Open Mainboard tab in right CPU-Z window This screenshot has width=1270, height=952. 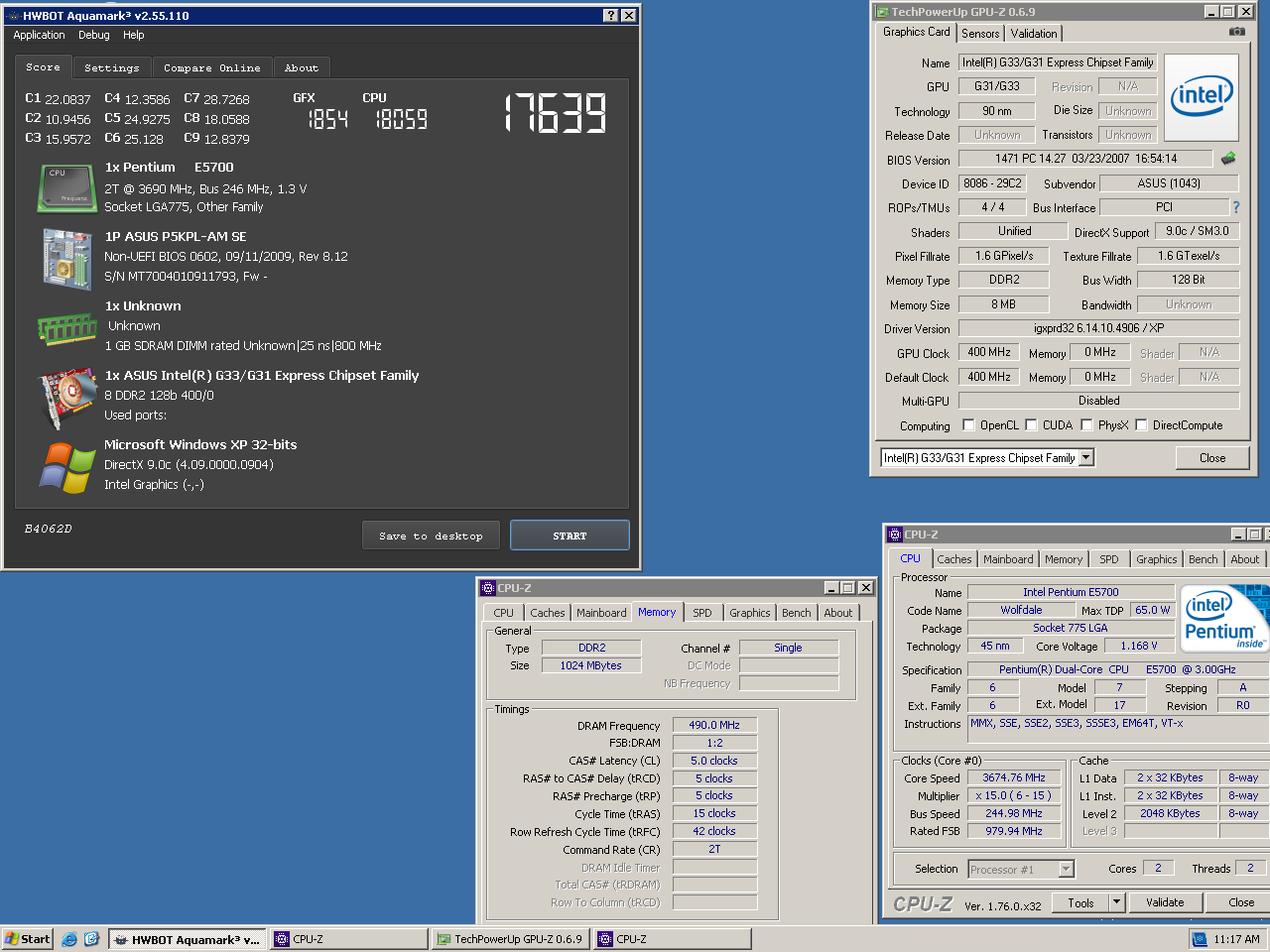[x=1008, y=559]
